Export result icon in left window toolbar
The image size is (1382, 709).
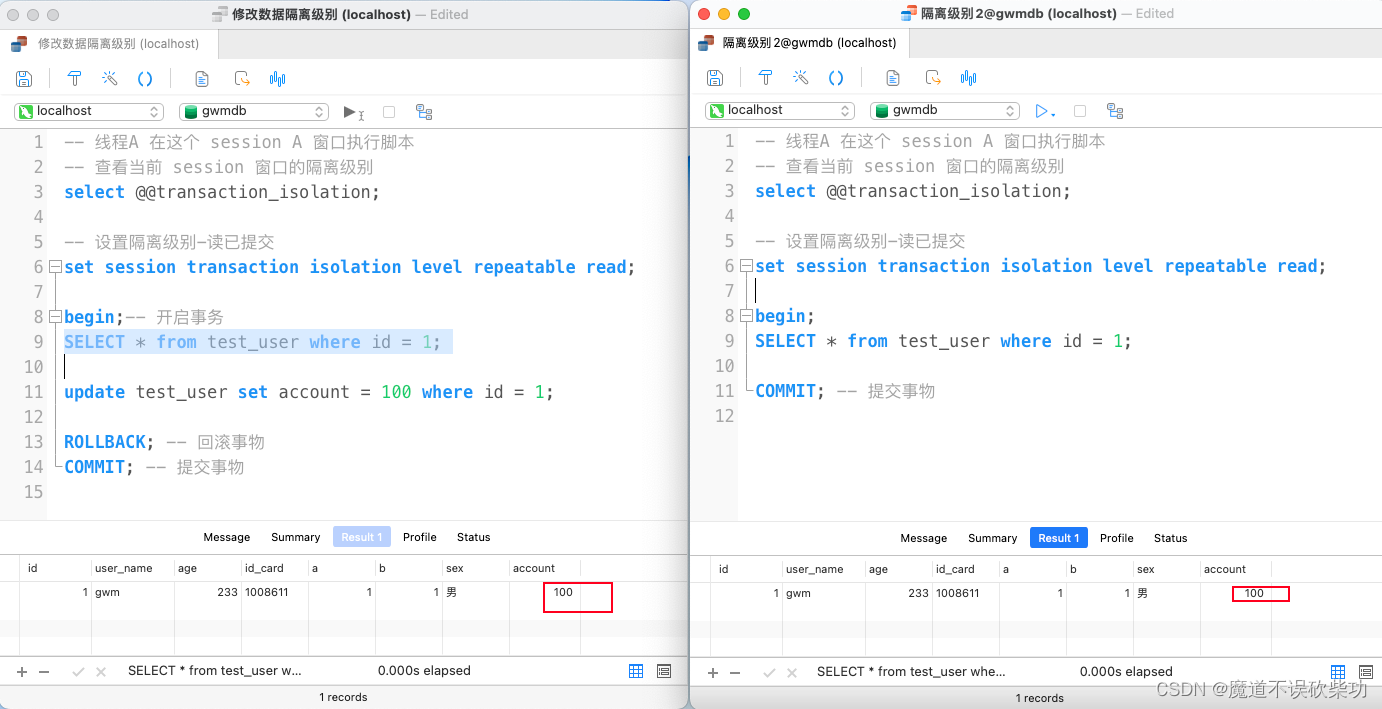pyautogui.click(x=242, y=79)
